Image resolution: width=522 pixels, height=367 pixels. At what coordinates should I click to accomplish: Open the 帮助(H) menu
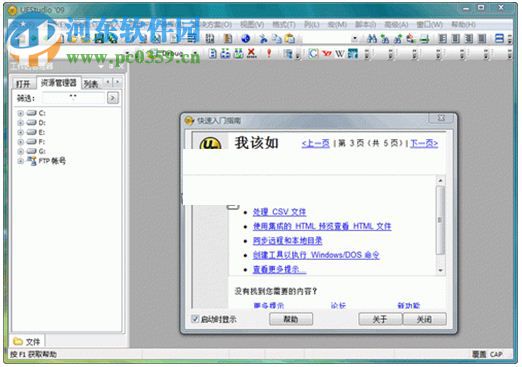point(463,25)
